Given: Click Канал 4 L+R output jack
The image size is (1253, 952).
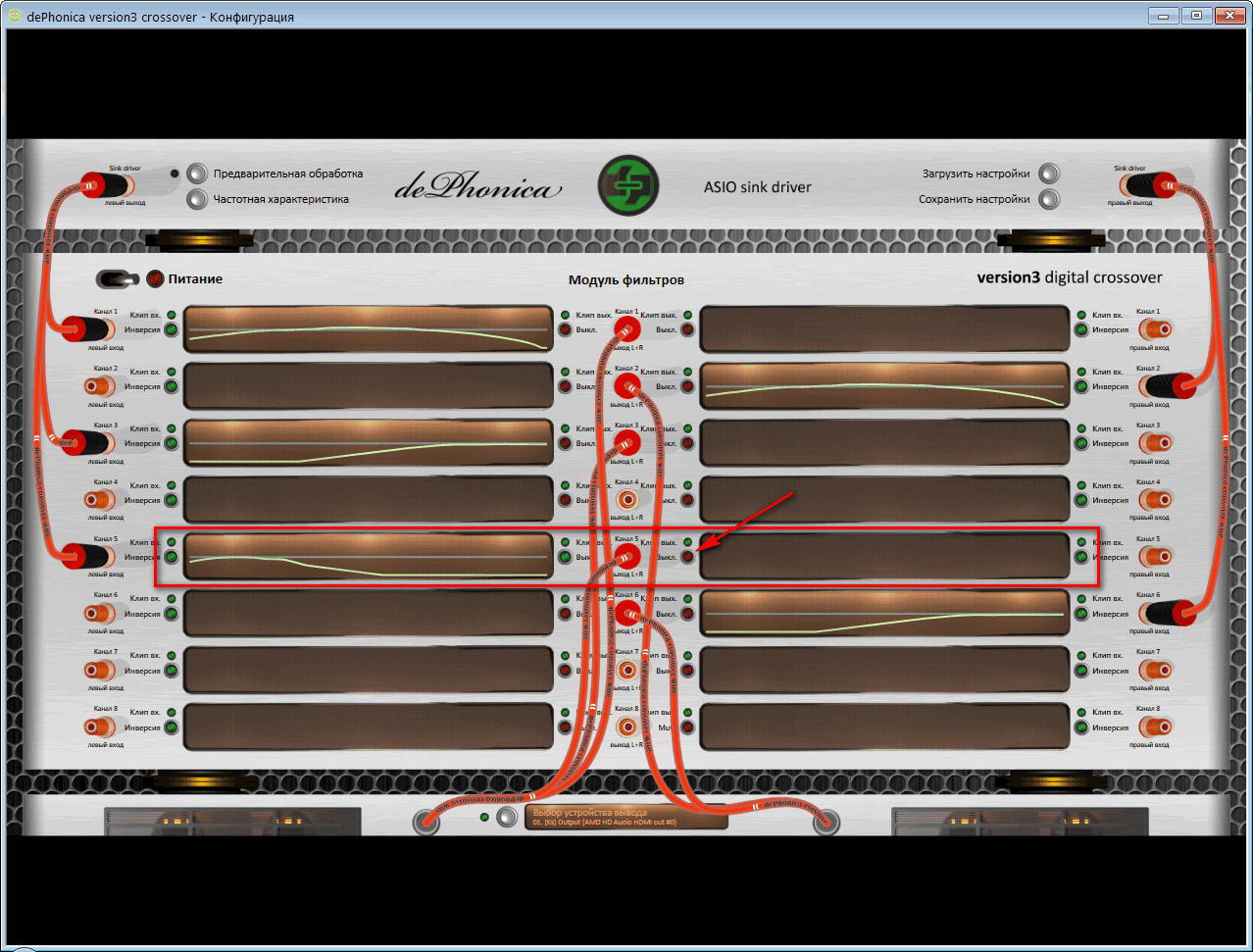Looking at the screenshot, I should point(627,500).
